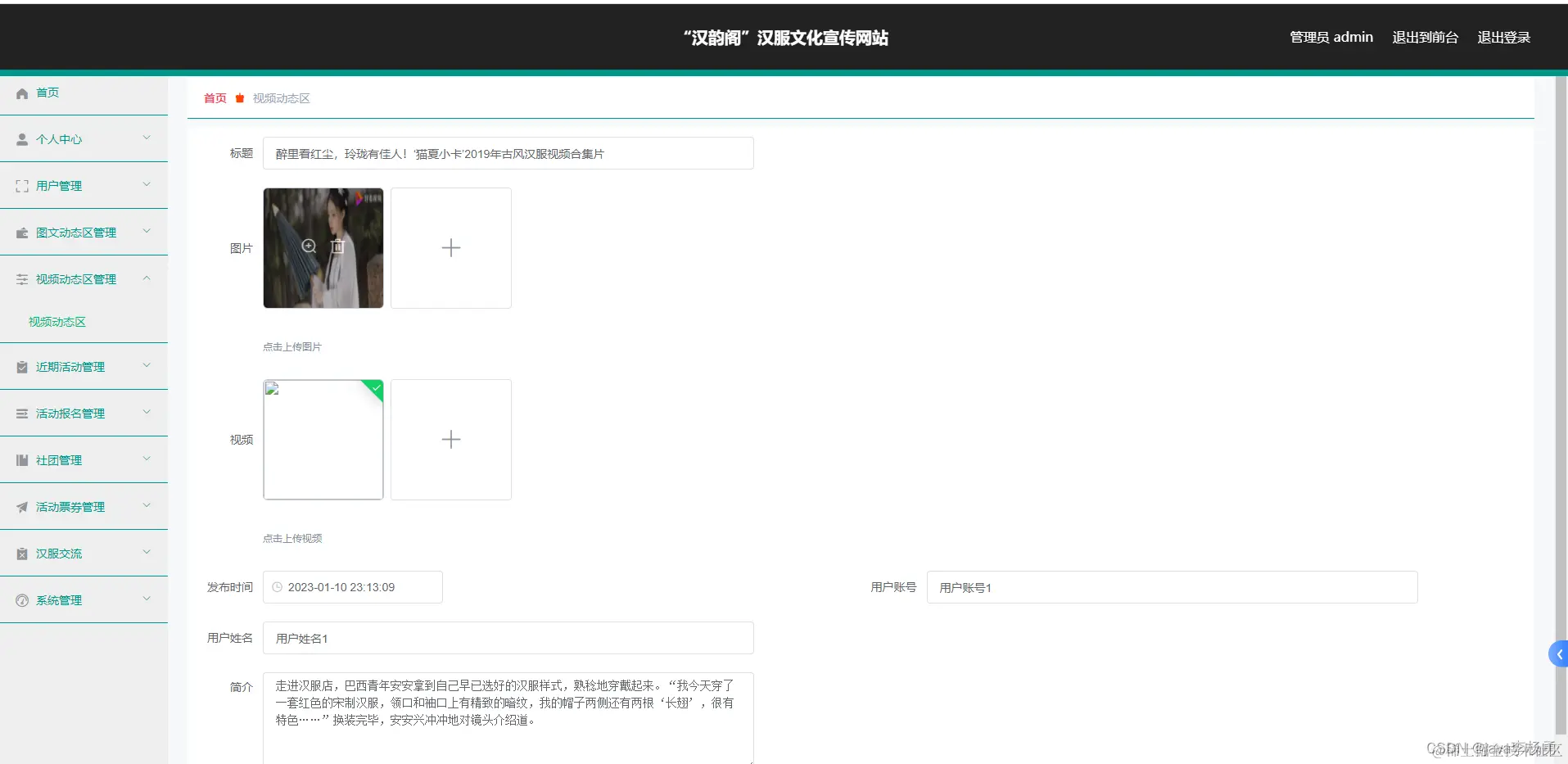Expand the 活动票券管理 chevron
The image size is (1568, 764).
(147, 505)
